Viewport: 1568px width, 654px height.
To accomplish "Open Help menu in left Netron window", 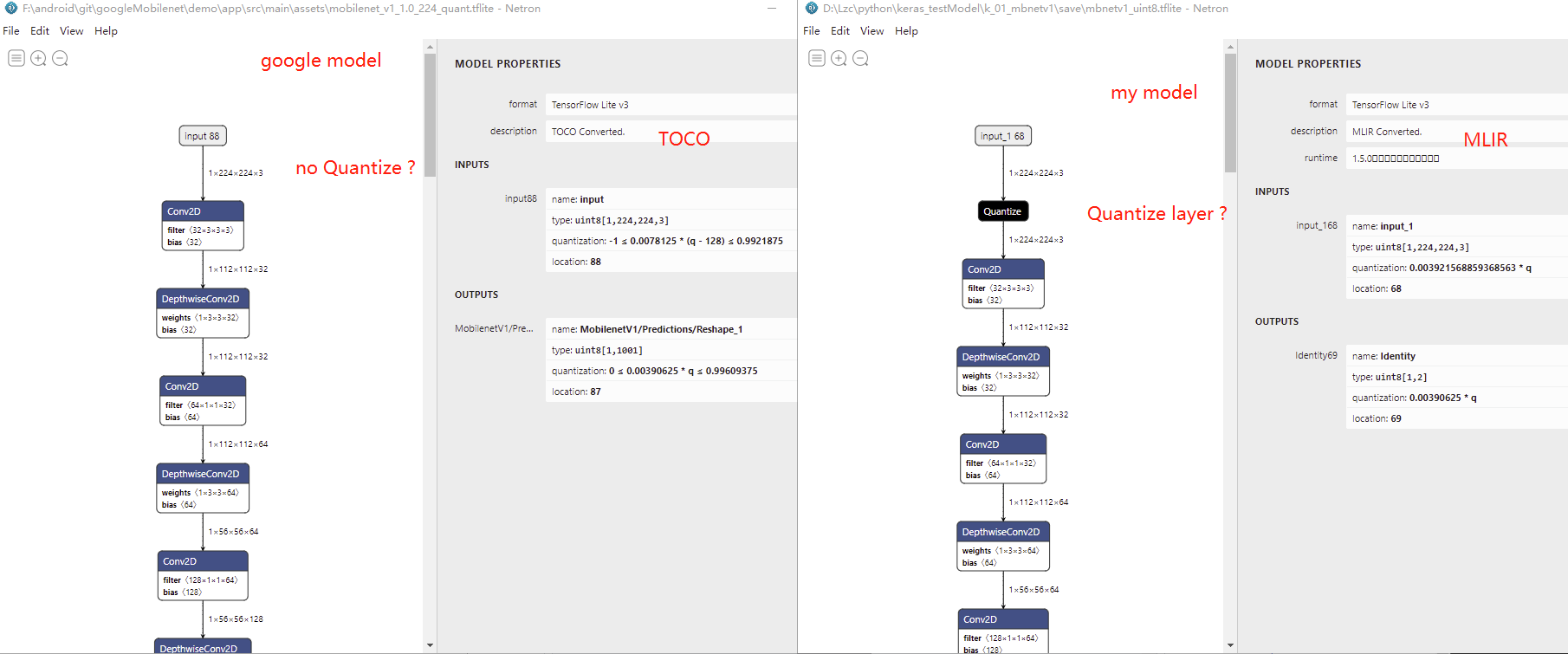I will pyautogui.click(x=106, y=30).
